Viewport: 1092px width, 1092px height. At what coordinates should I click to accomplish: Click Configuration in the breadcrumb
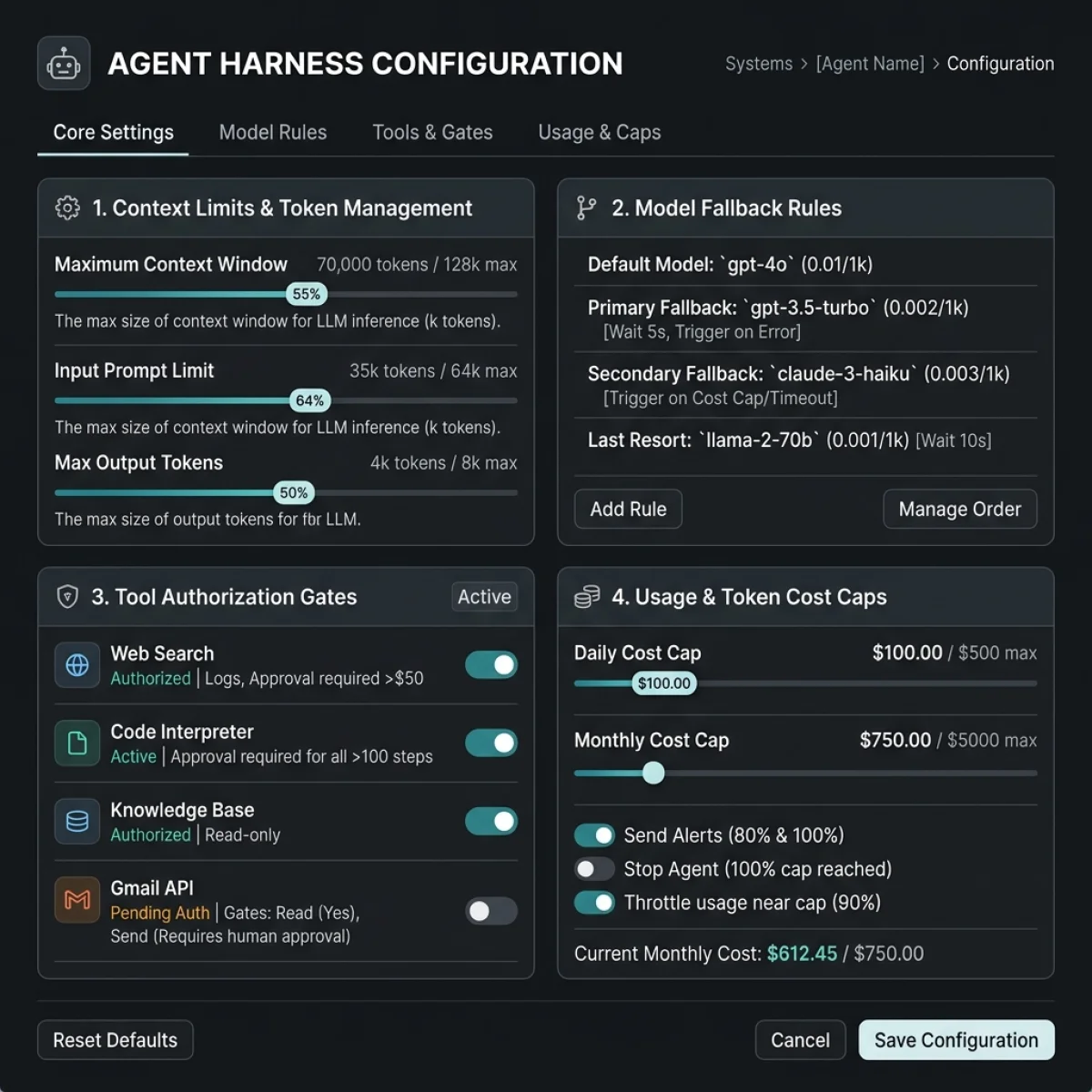click(1000, 64)
